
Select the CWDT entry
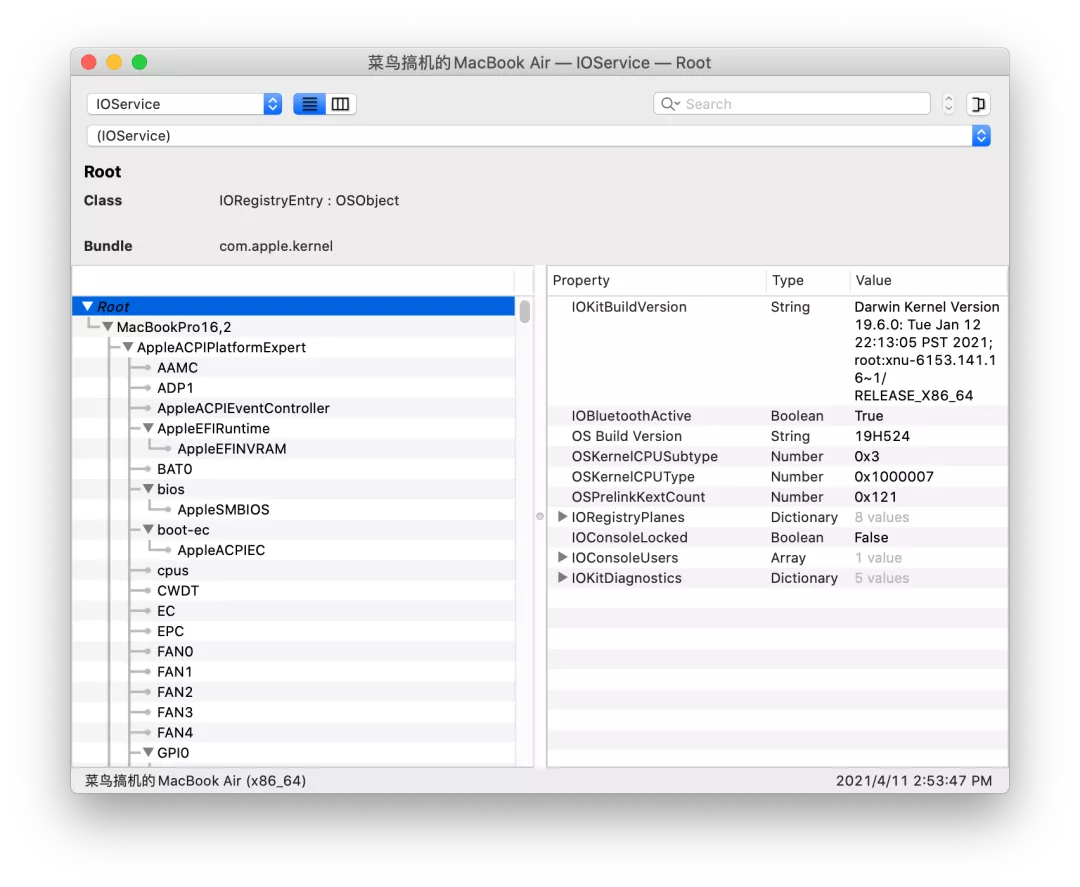(x=178, y=591)
